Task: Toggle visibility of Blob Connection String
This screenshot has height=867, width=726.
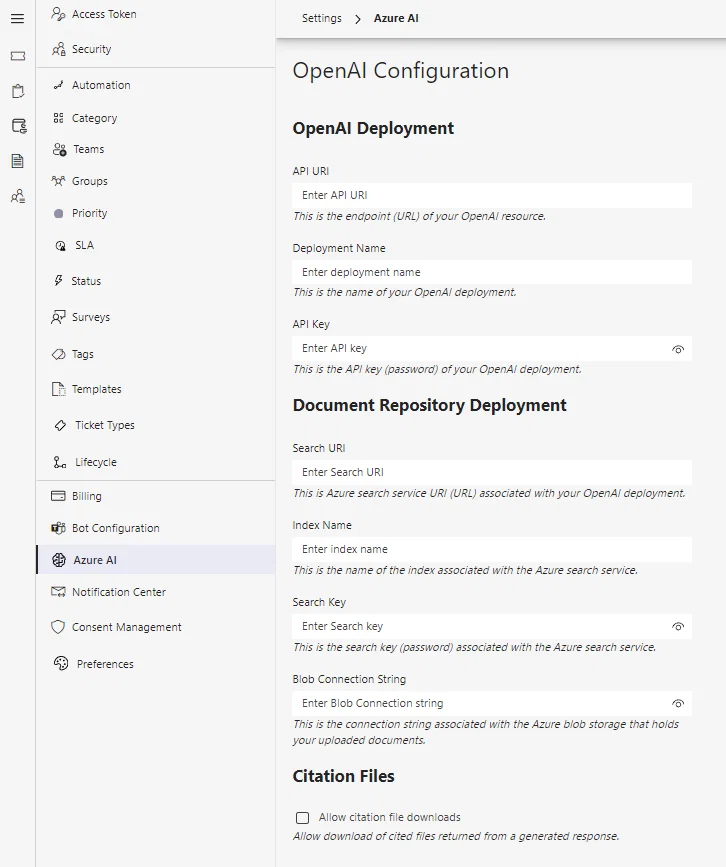Action: click(678, 704)
